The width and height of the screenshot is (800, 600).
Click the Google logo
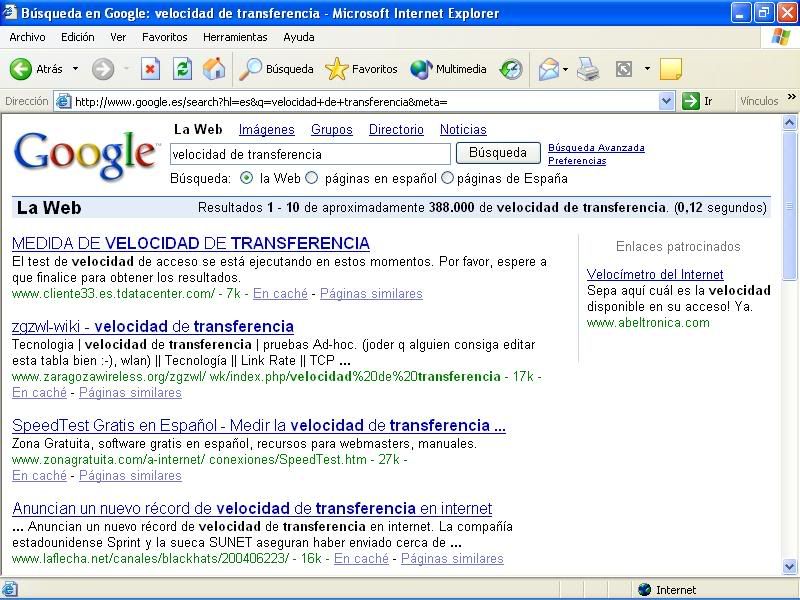[85, 155]
